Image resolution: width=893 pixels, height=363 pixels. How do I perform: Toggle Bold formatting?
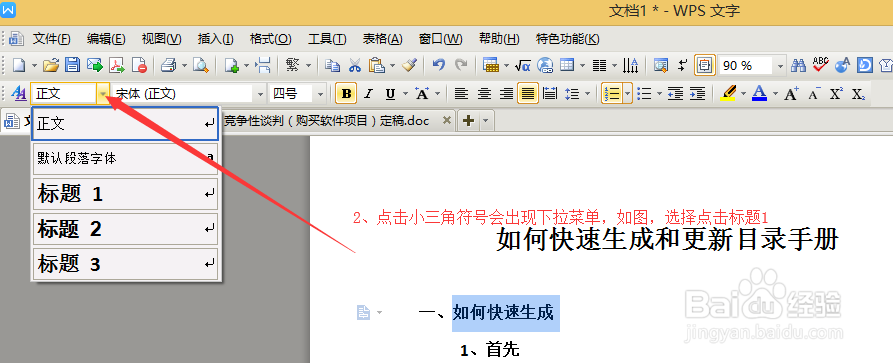[x=346, y=93]
